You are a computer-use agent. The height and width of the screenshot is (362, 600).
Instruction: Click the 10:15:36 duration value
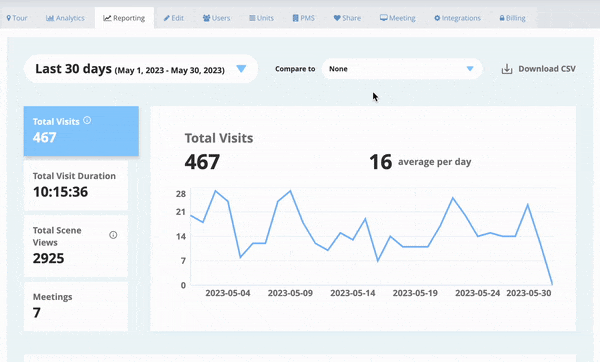tap(60, 192)
